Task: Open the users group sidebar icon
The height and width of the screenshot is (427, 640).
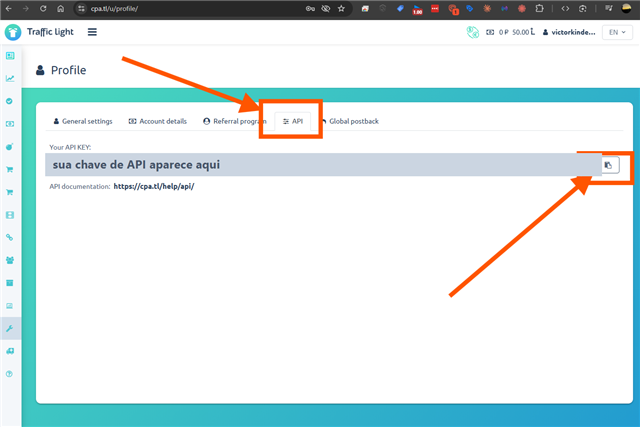Action: 10,260
